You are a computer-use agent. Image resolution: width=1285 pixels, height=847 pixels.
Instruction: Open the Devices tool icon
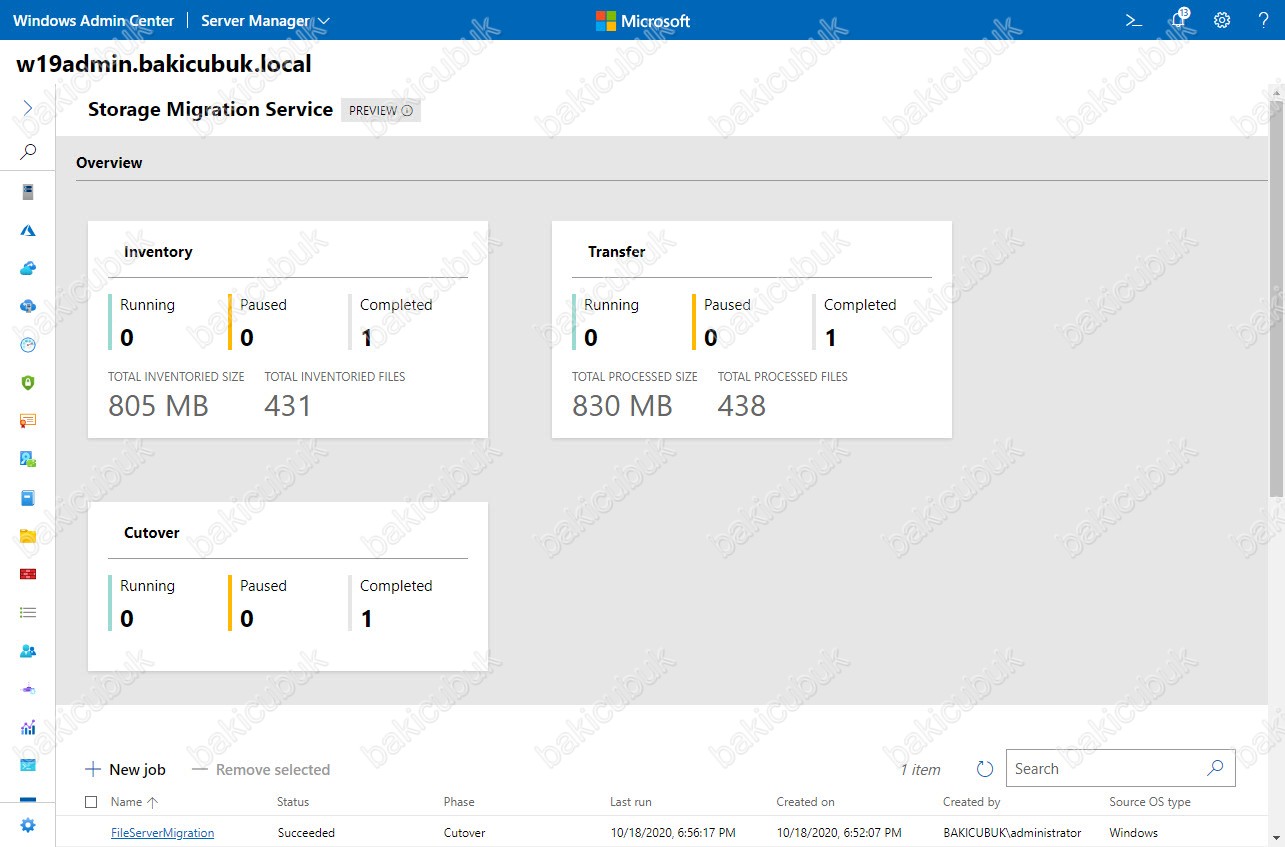[28, 459]
